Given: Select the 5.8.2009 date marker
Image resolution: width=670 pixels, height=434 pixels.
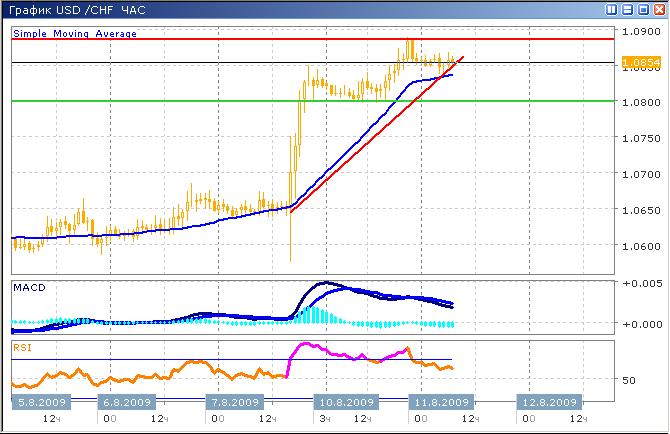Looking at the screenshot, I should tap(41, 402).
